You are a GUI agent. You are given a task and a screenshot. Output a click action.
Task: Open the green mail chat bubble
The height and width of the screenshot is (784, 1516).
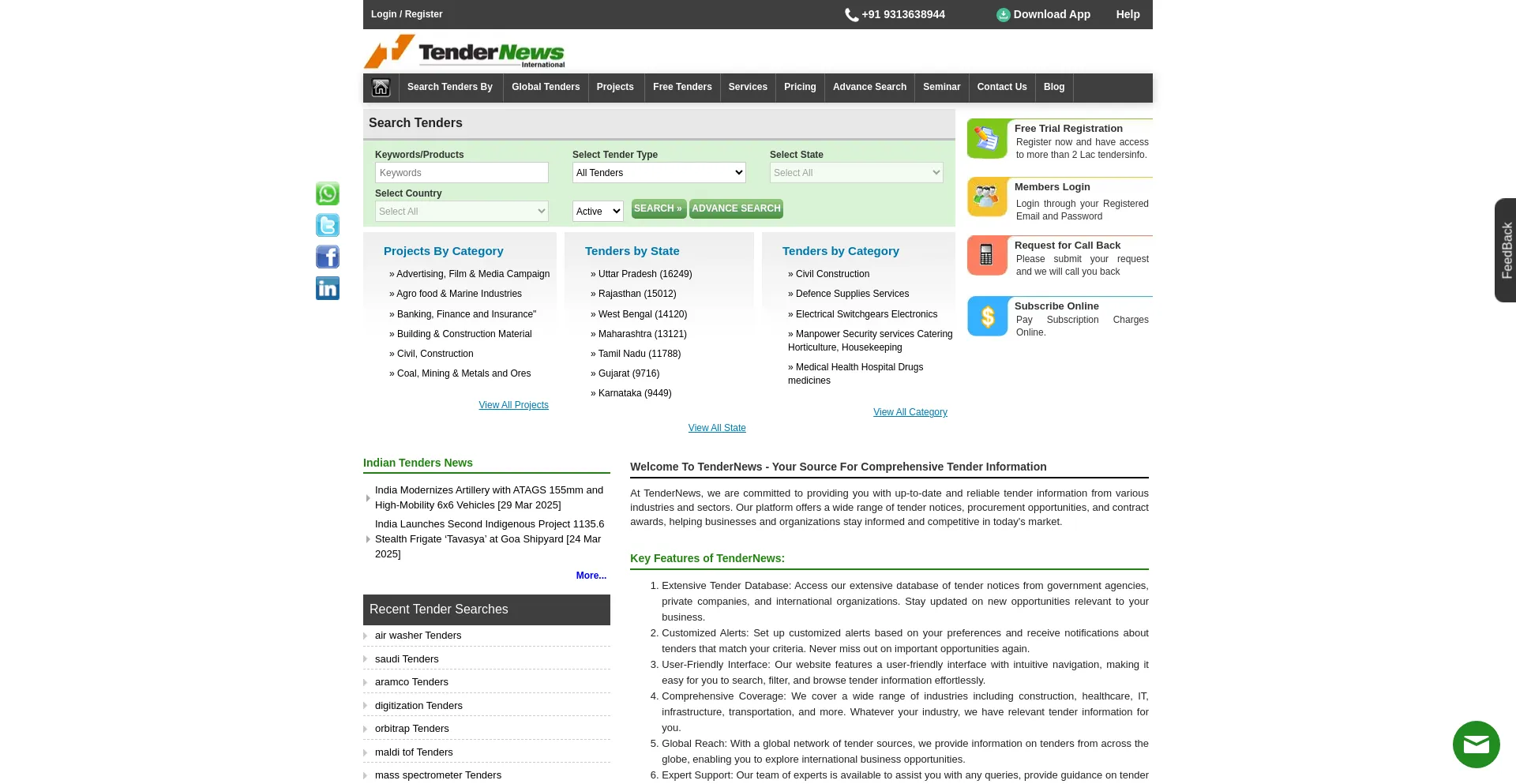pyautogui.click(x=1476, y=745)
